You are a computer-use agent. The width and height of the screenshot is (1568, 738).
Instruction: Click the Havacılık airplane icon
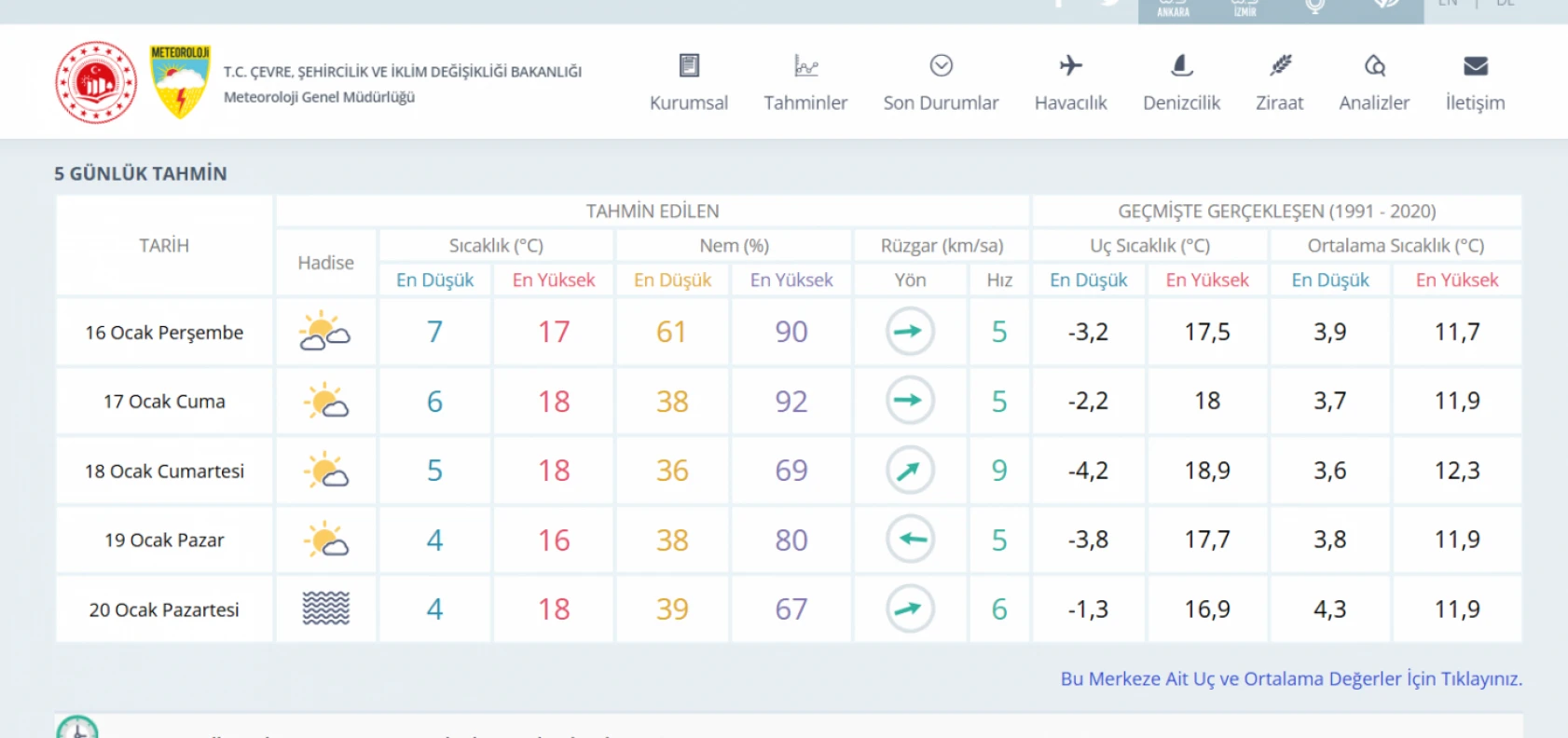click(1070, 65)
